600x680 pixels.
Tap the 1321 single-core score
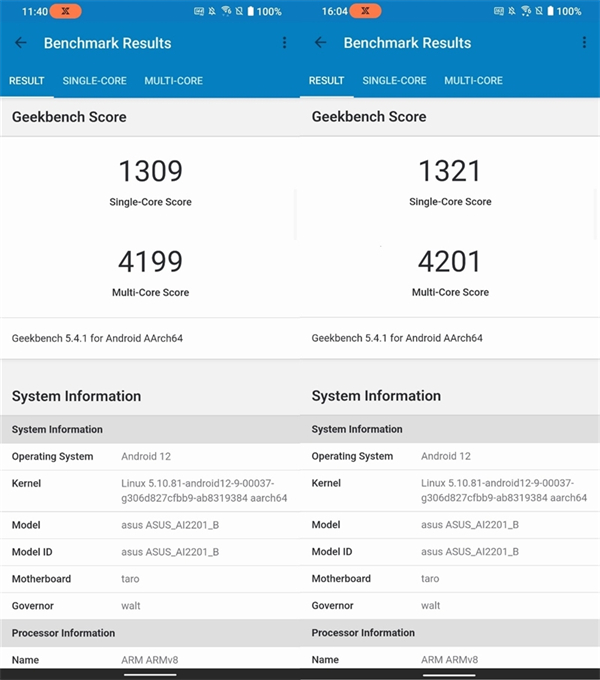(x=450, y=171)
